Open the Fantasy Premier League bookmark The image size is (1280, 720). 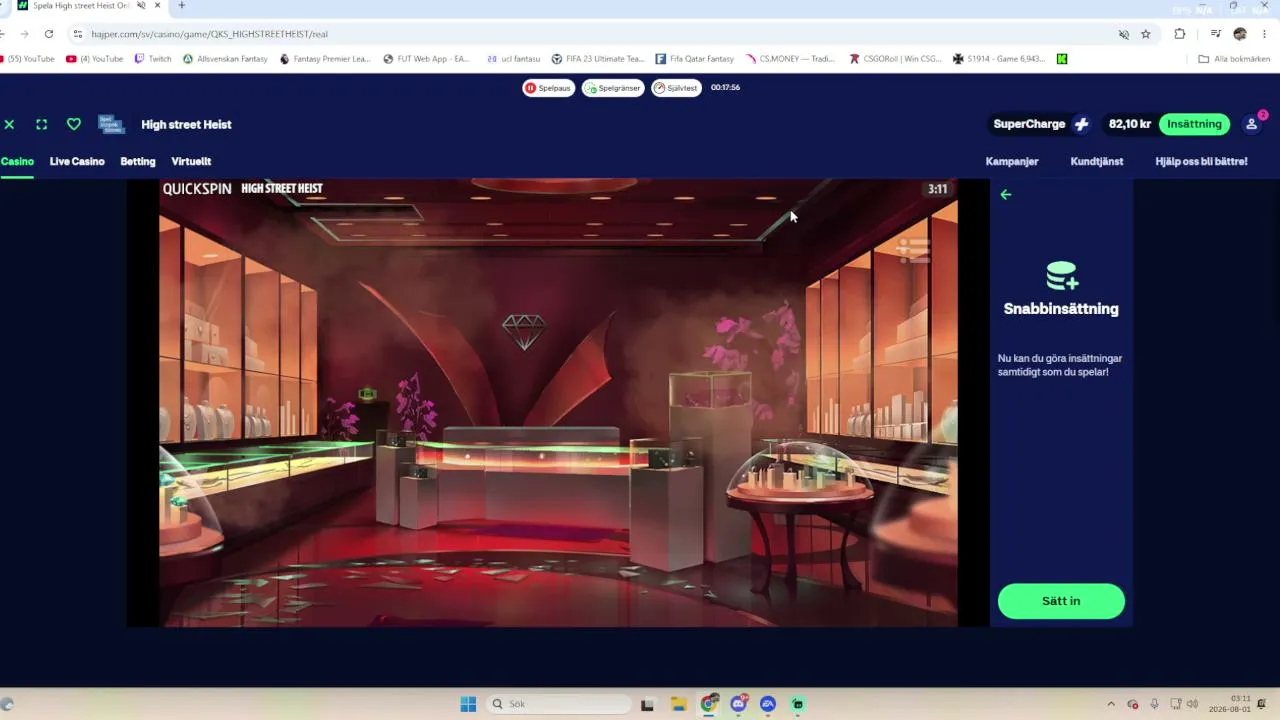(325, 59)
